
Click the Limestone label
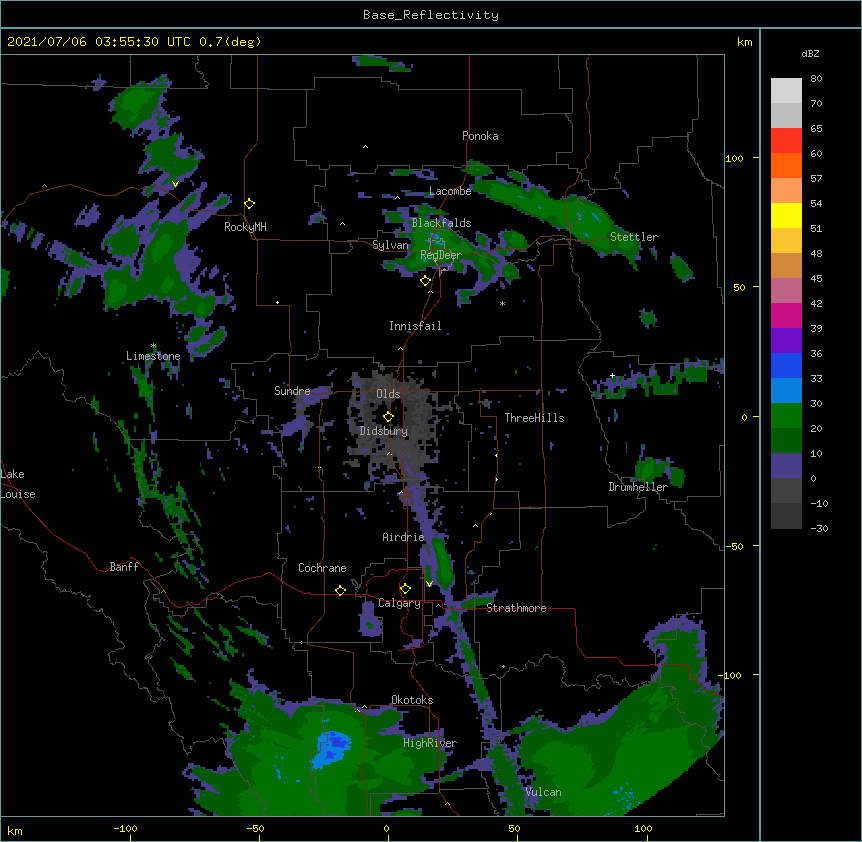[153, 356]
